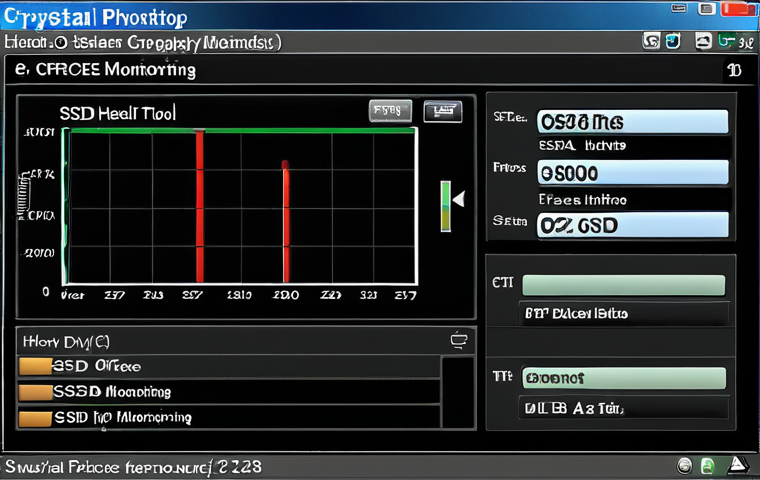760x480 pixels.
Task: Click the 'SSD Healt Tlool' chart title
Action: (117, 113)
